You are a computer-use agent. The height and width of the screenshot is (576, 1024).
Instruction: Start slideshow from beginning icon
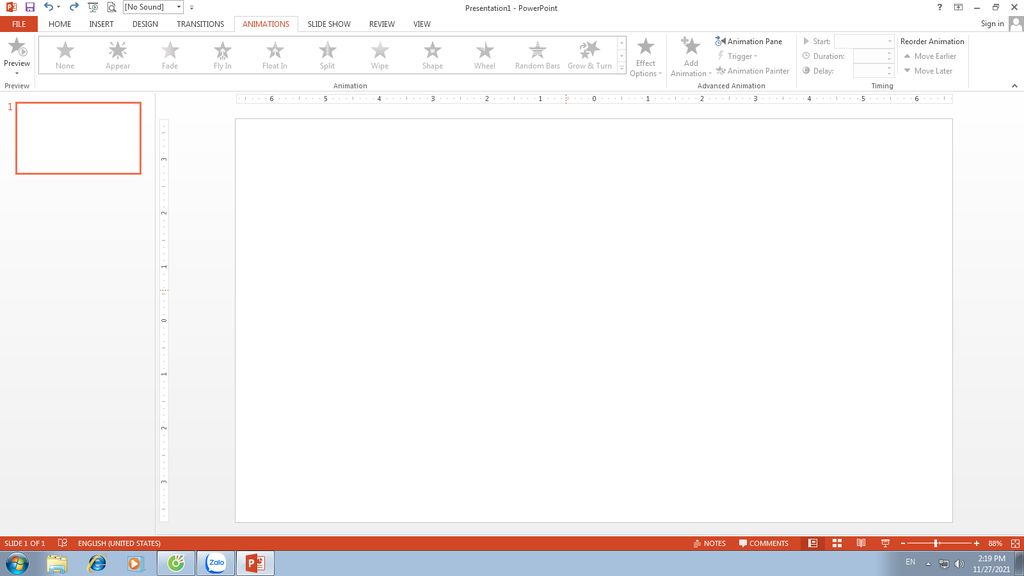(93, 7)
